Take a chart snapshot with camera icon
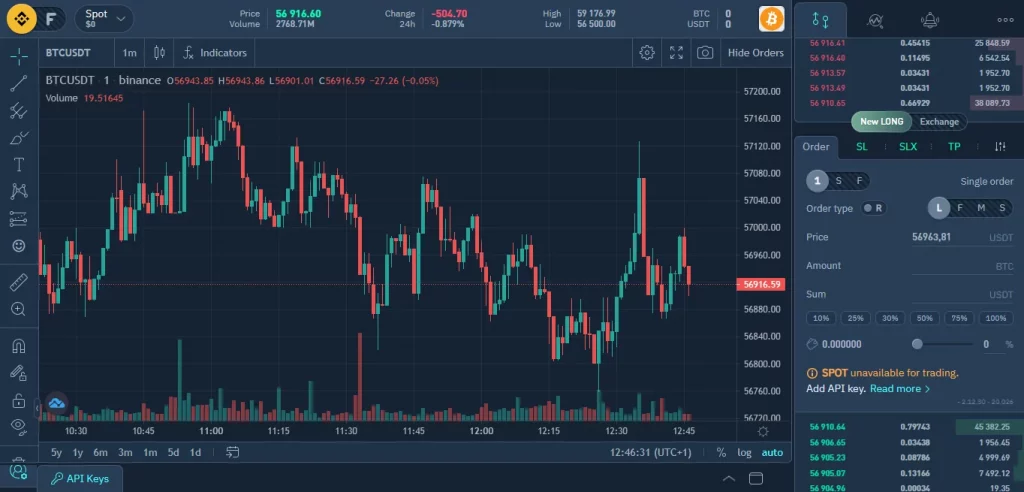This screenshot has width=1024, height=492. pos(705,53)
